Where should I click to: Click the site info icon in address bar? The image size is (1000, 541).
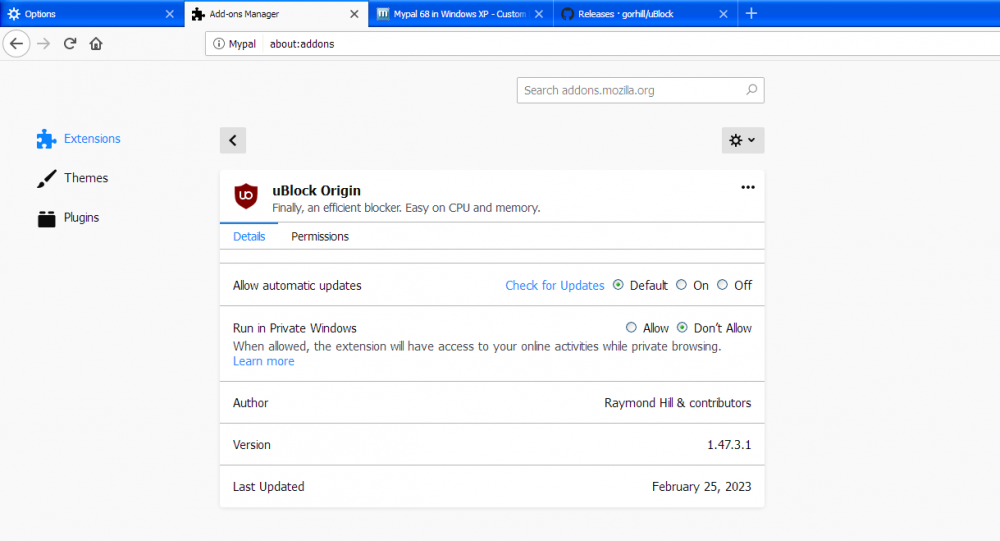pyautogui.click(x=219, y=44)
